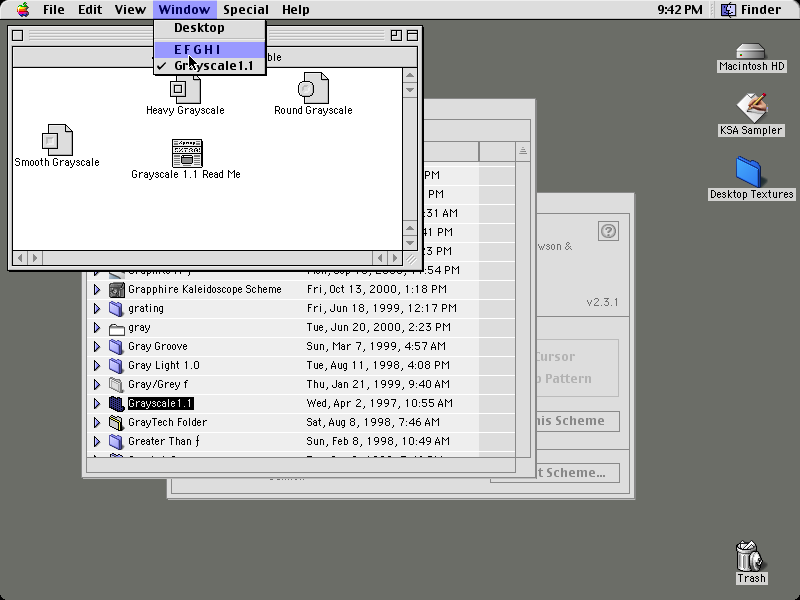This screenshot has width=800, height=600.
Task: Select the Trash icon
Action: coord(749,556)
